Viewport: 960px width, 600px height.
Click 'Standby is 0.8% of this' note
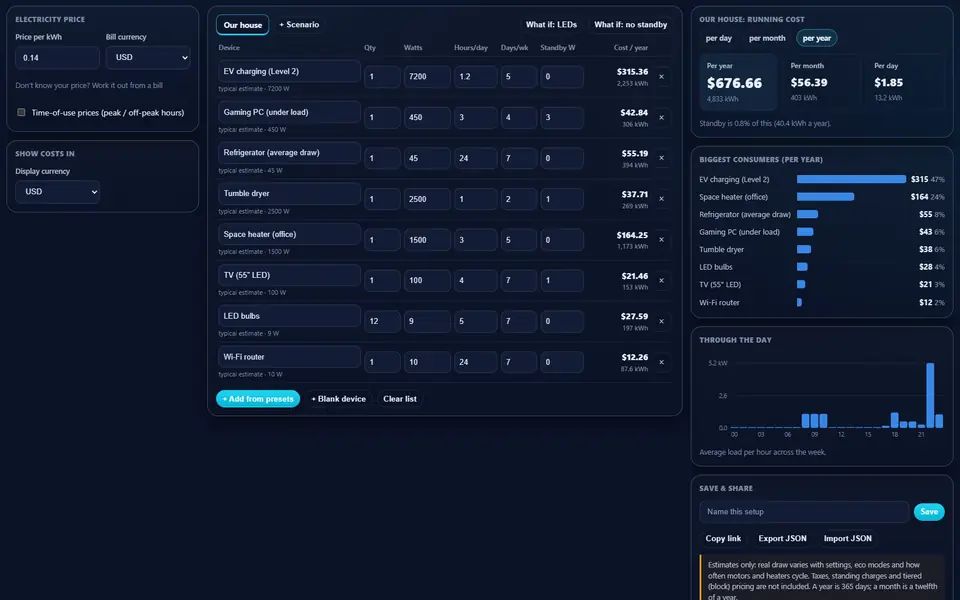pyautogui.click(x=765, y=124)
